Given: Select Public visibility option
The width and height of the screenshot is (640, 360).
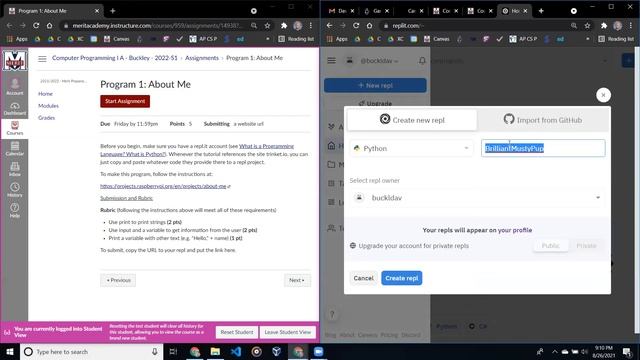Looking at the screenshot, I should click(x=550, y=246).
